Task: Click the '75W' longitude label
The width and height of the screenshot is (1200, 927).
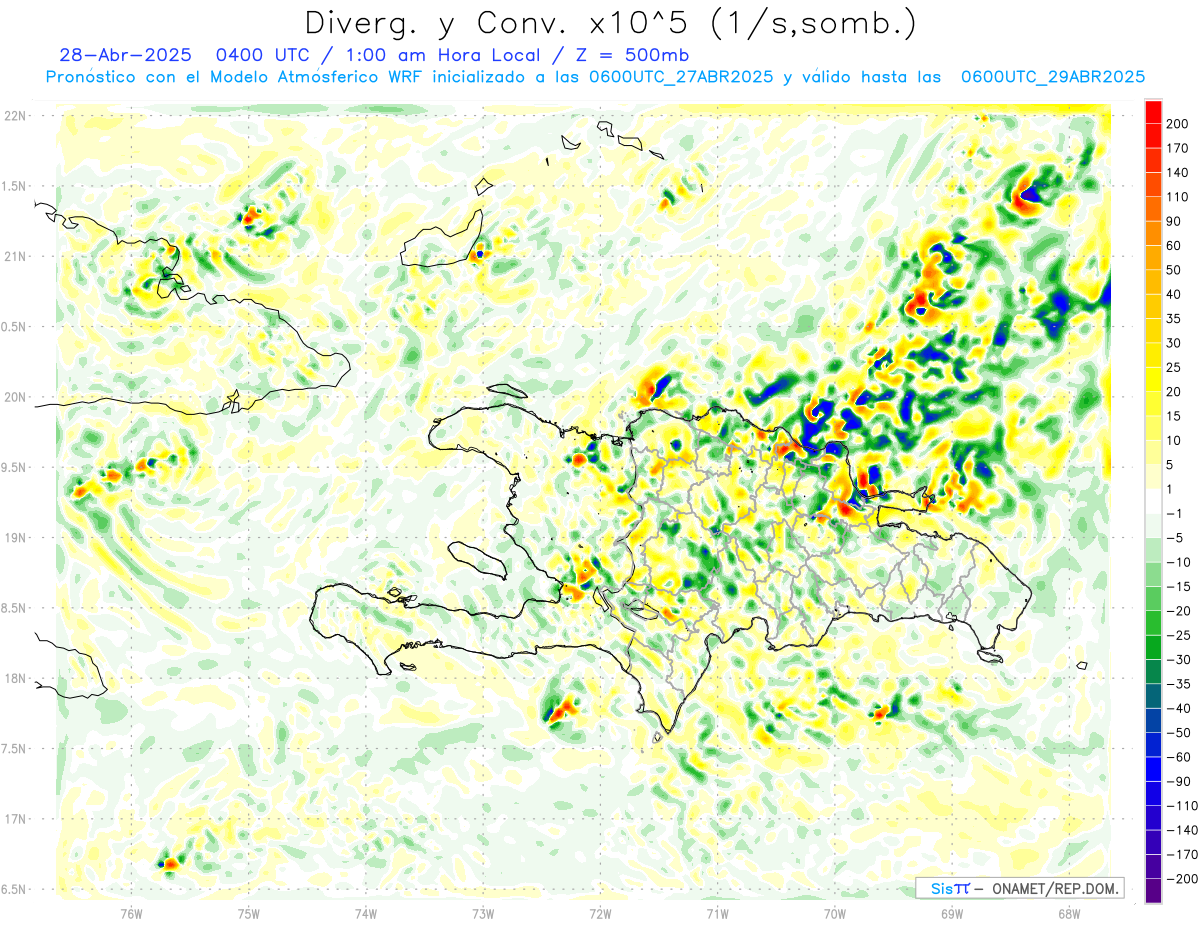Action: pyautogui.click(x=249, y=913)
